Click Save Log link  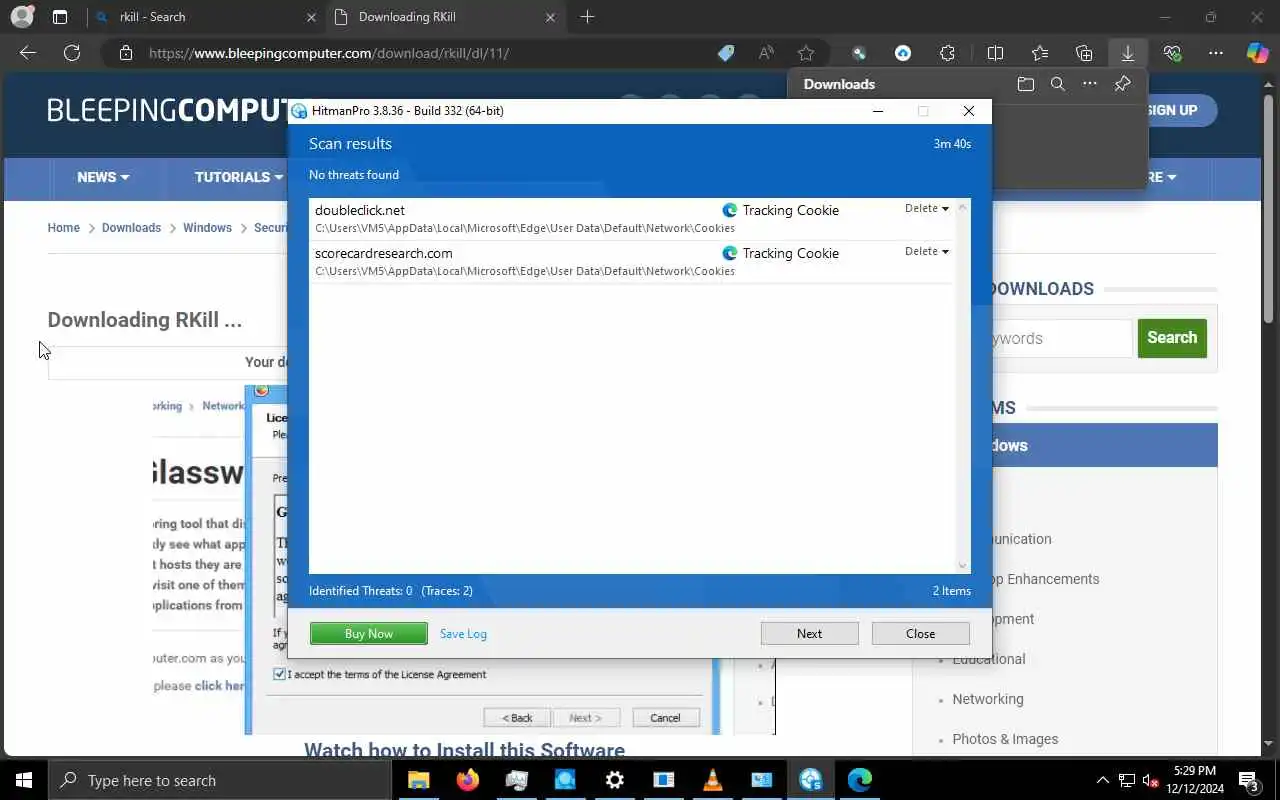(x=463, y=634)
